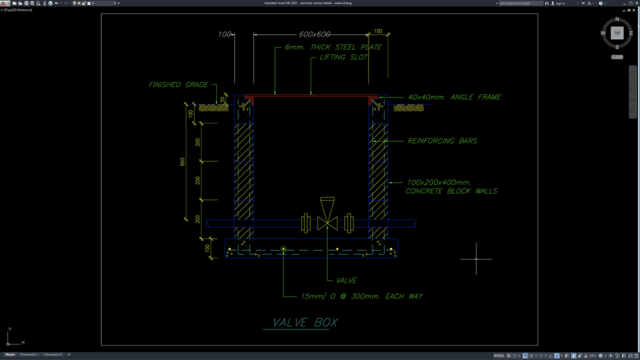This screenshot has height=360, width=640.
Task: Expand polar tracking angle dropdown arrow
Action: click(536, 356)
